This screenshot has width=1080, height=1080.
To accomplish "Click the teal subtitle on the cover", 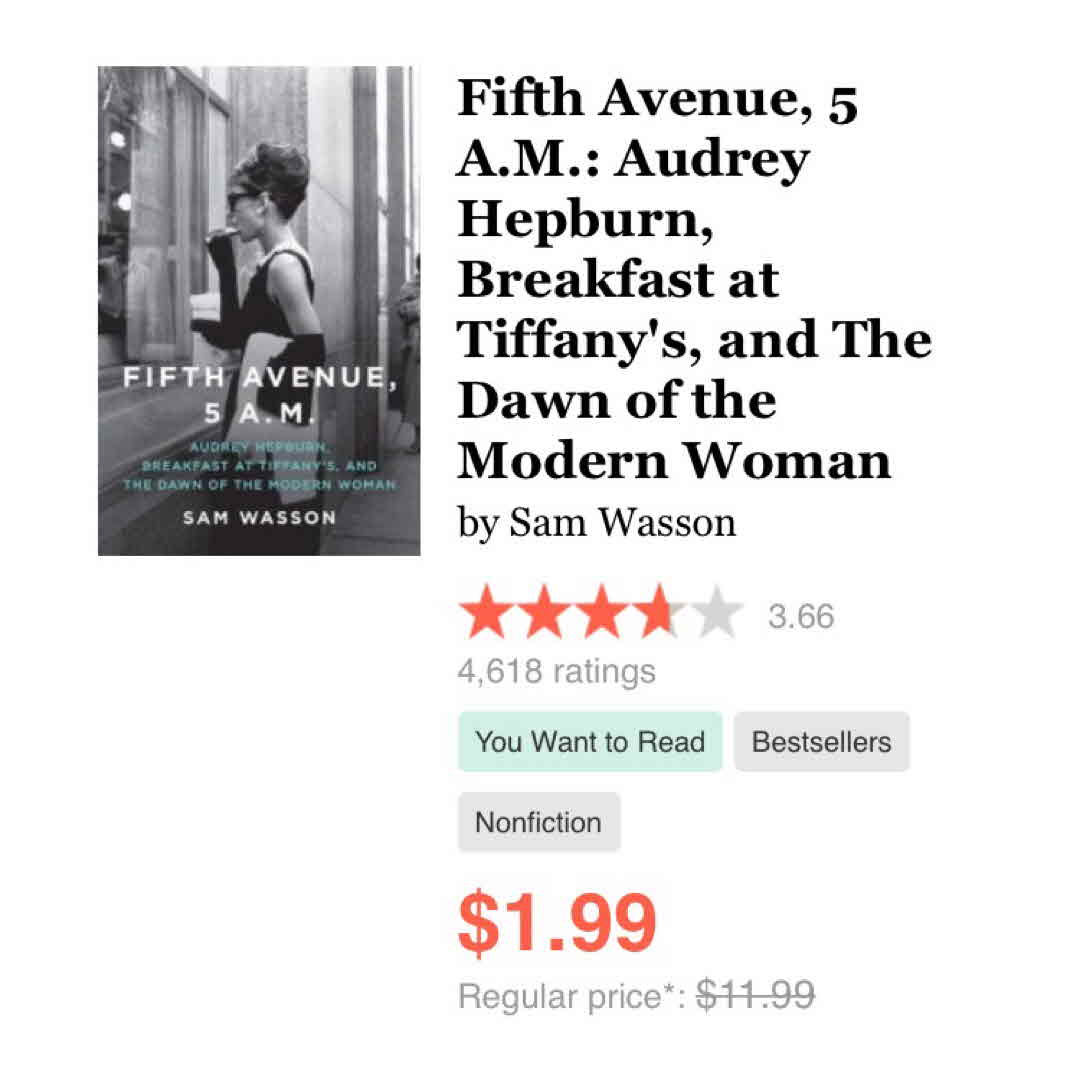I will click(x=258, y=465).
